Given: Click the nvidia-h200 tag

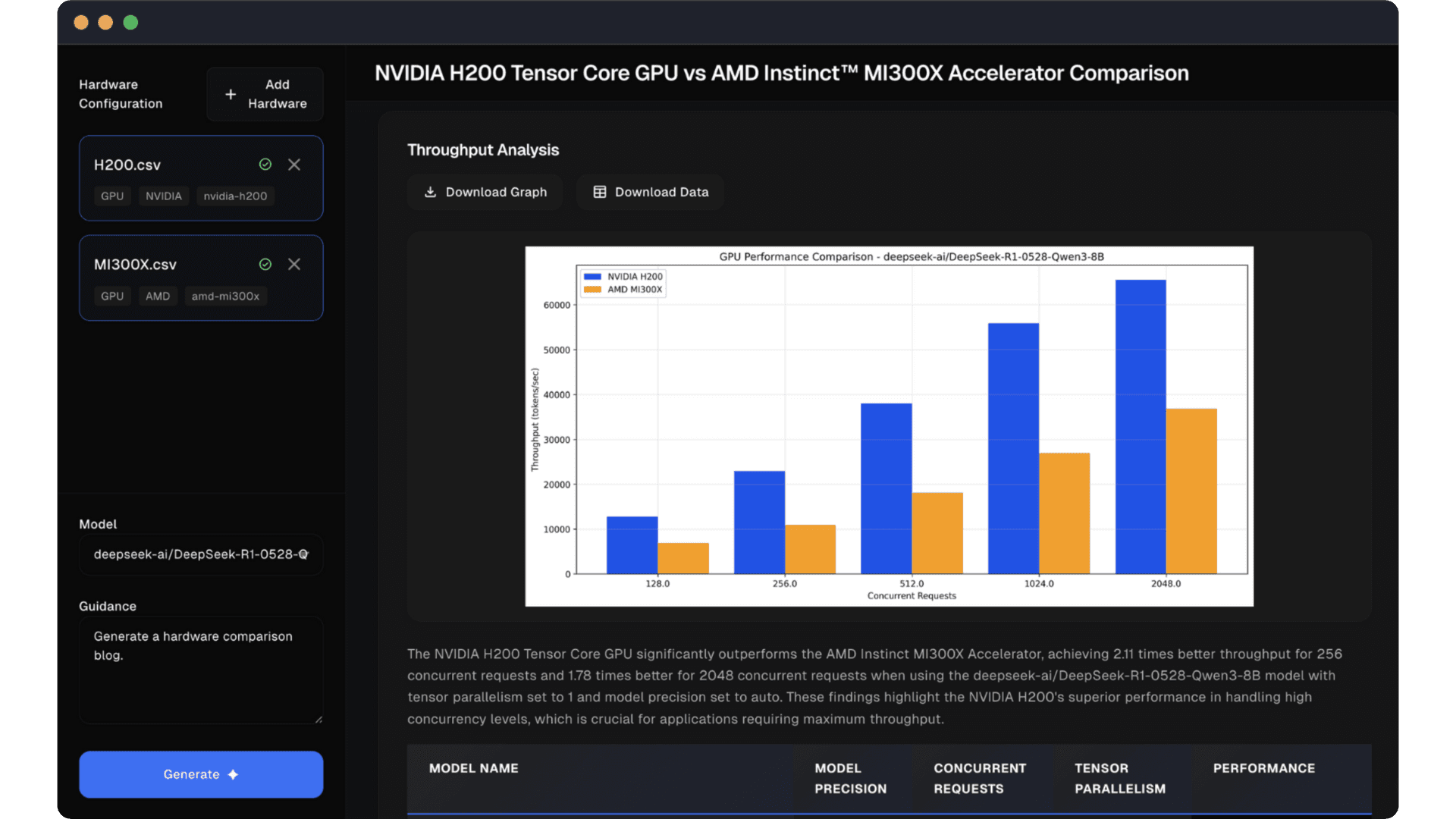Looking at the screenshot, I should click(235, 196).
